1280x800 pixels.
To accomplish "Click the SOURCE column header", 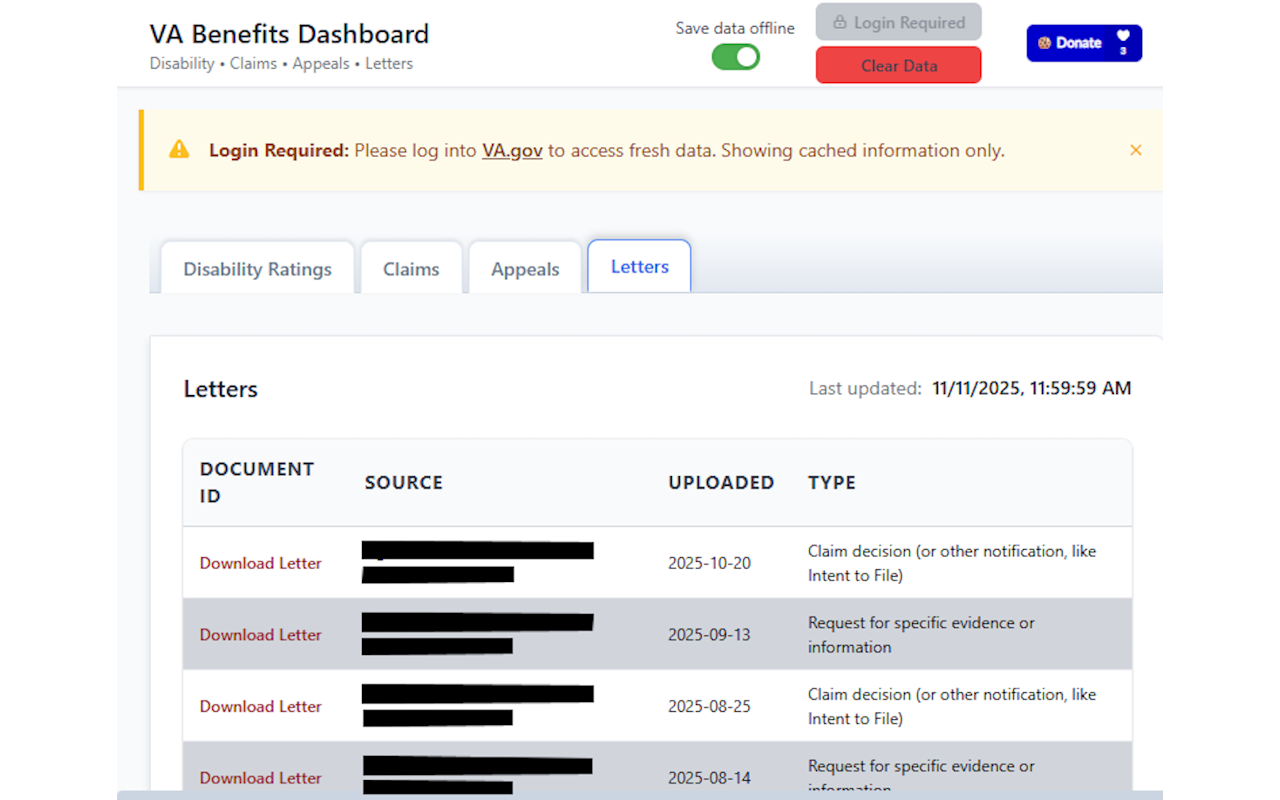I will 403,482.
